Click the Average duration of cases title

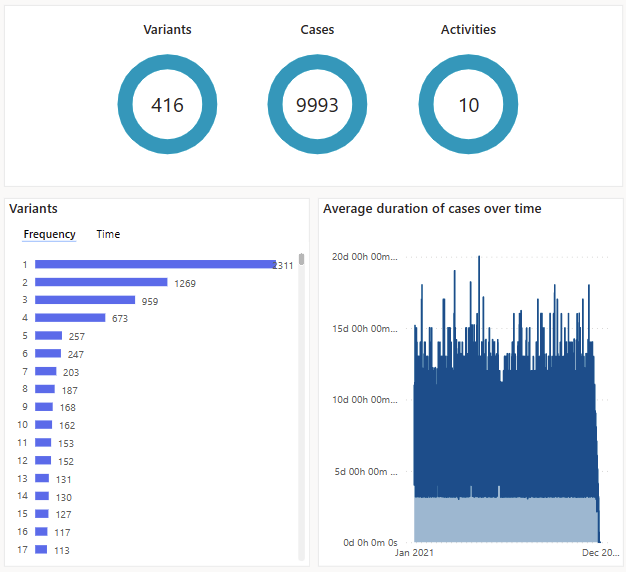click(x=432, y=209)
